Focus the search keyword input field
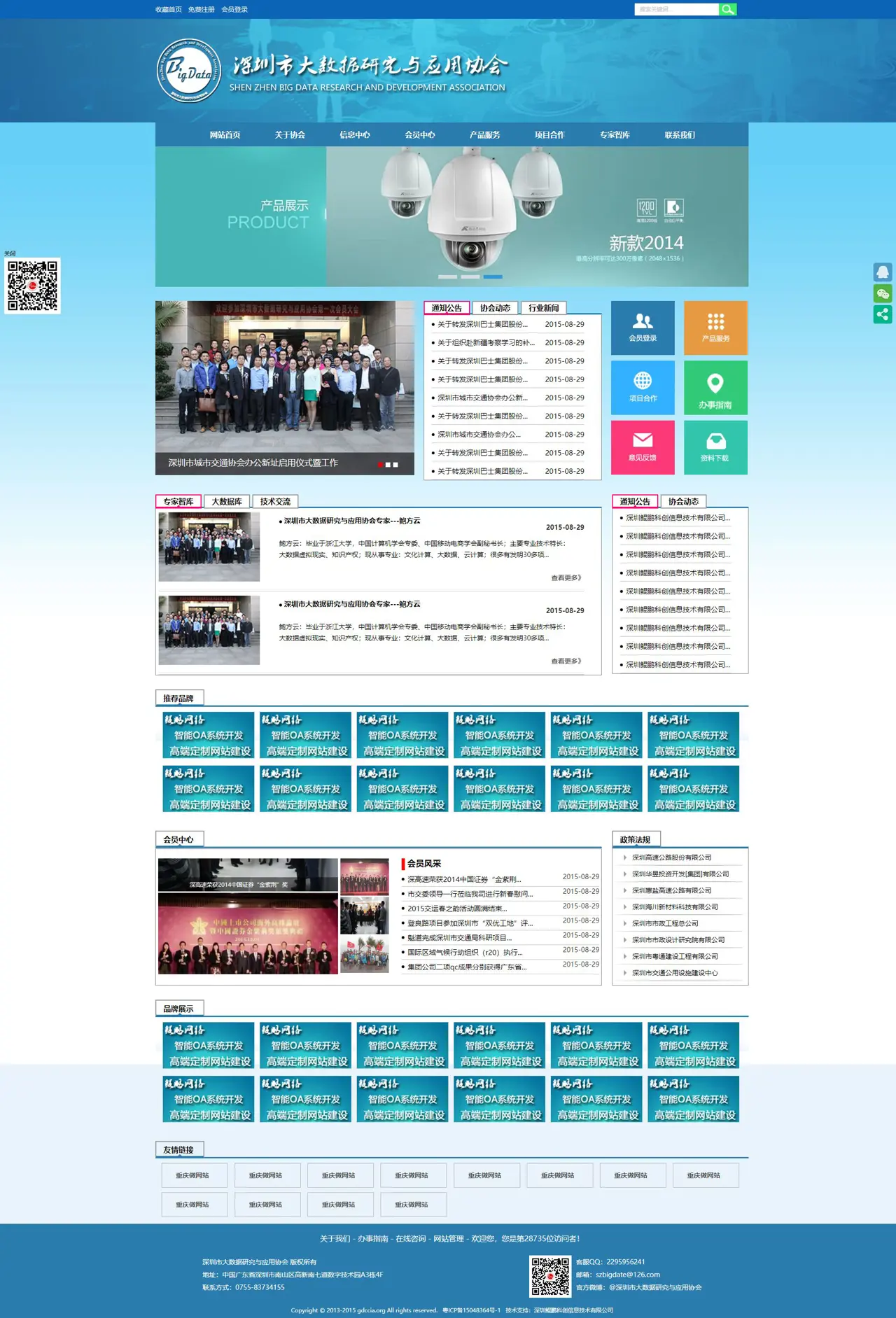The image size is (896, 1318). pos(676,9)
